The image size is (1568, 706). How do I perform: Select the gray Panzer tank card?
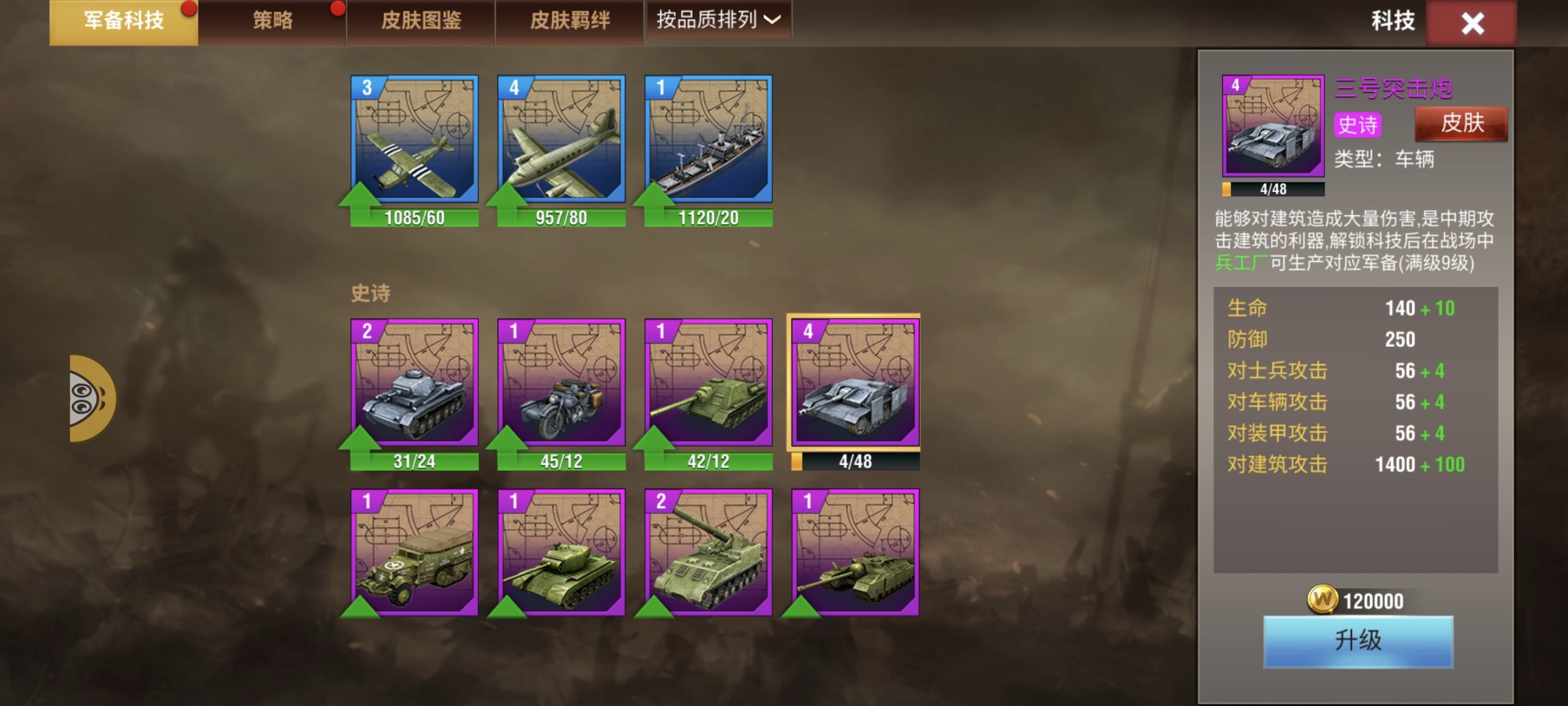coord(414,382)
